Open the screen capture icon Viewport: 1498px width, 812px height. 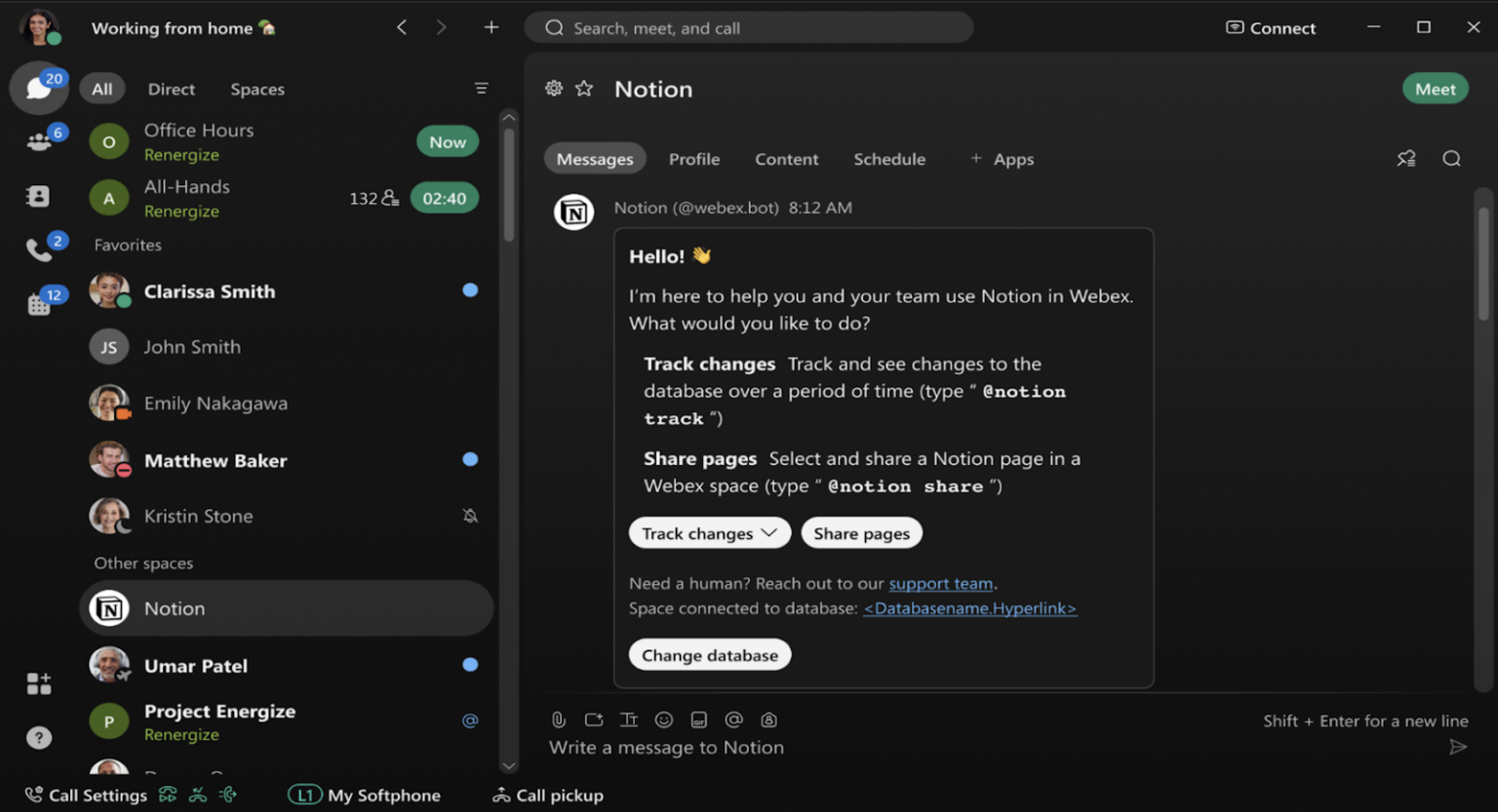594,719
